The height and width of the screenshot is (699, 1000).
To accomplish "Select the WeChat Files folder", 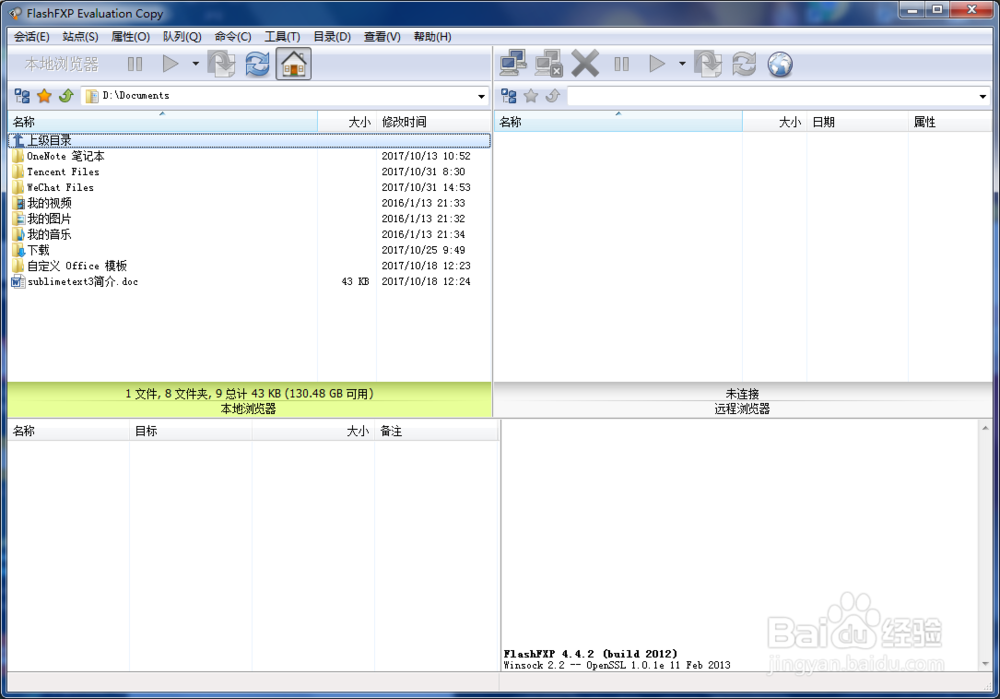I will point(249,188).
